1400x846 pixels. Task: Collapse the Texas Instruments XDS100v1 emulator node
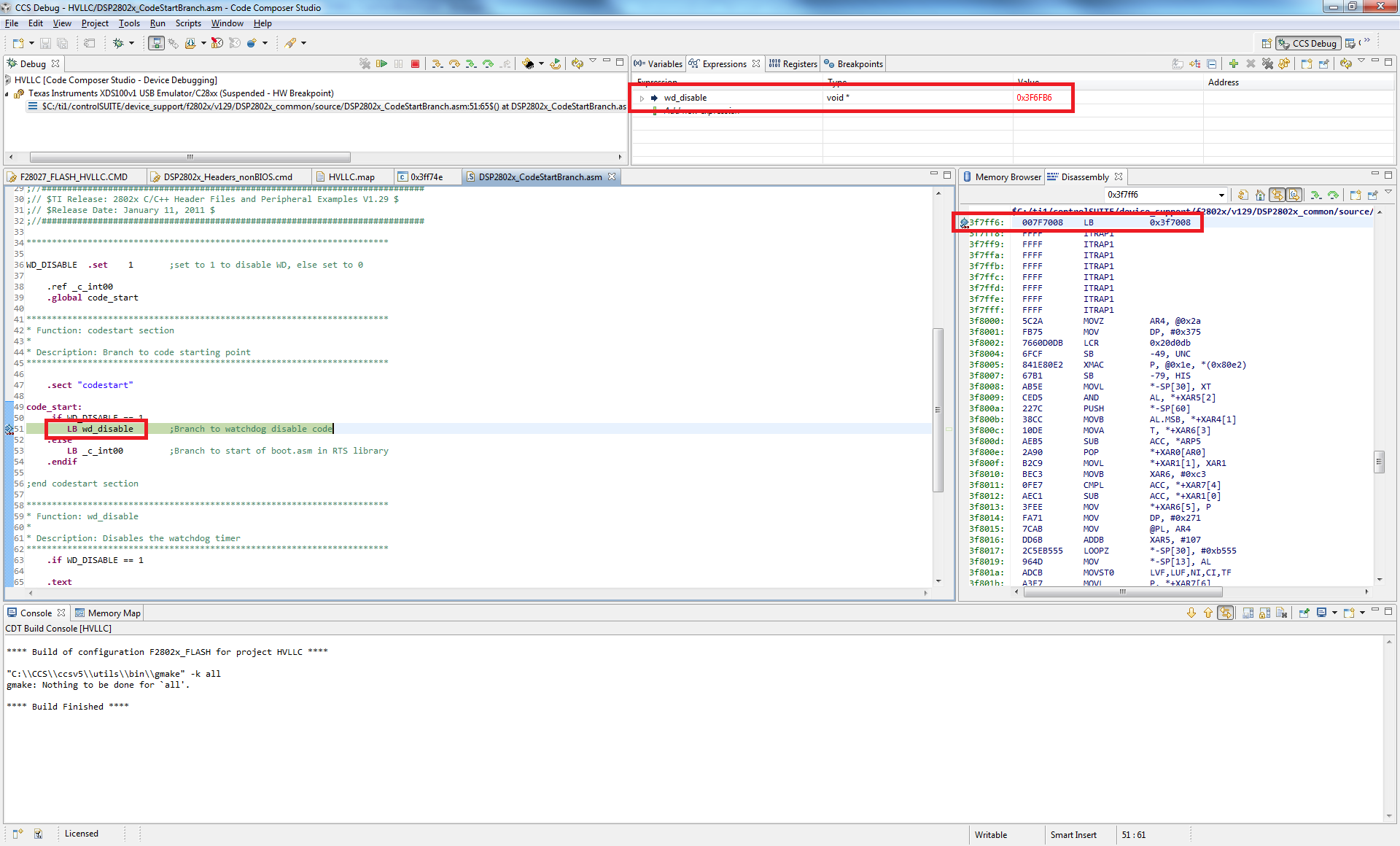(x=7, y=93)
